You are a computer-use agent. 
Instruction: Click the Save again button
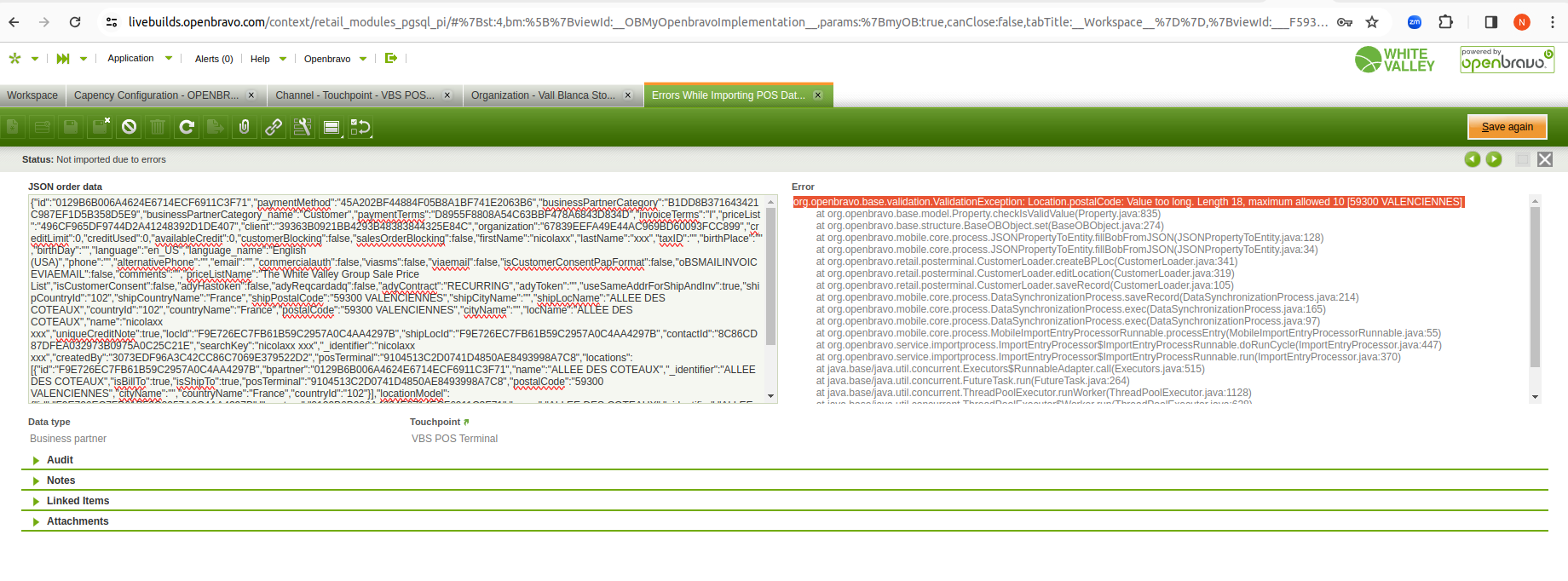point(1507,127)
